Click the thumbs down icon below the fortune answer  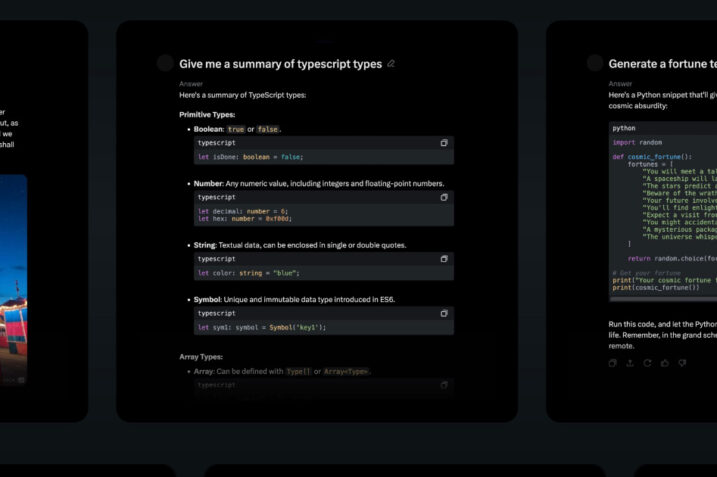point(682,363)
